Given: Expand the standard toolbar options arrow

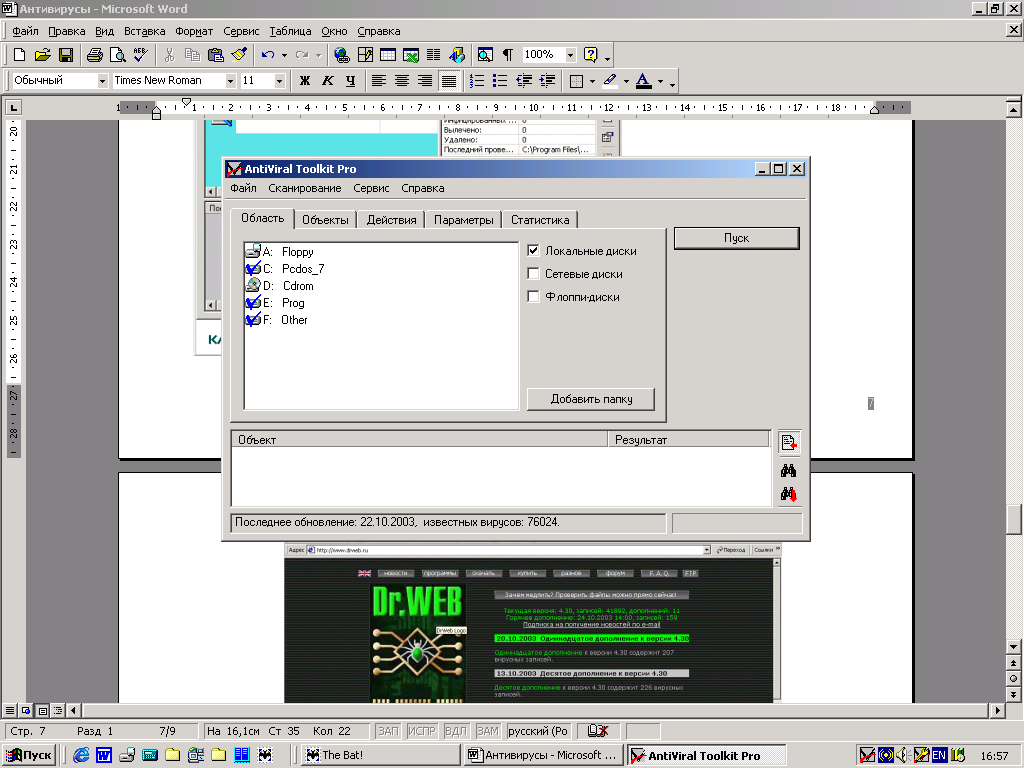Looking at the screenshot, I should [608, 57].
